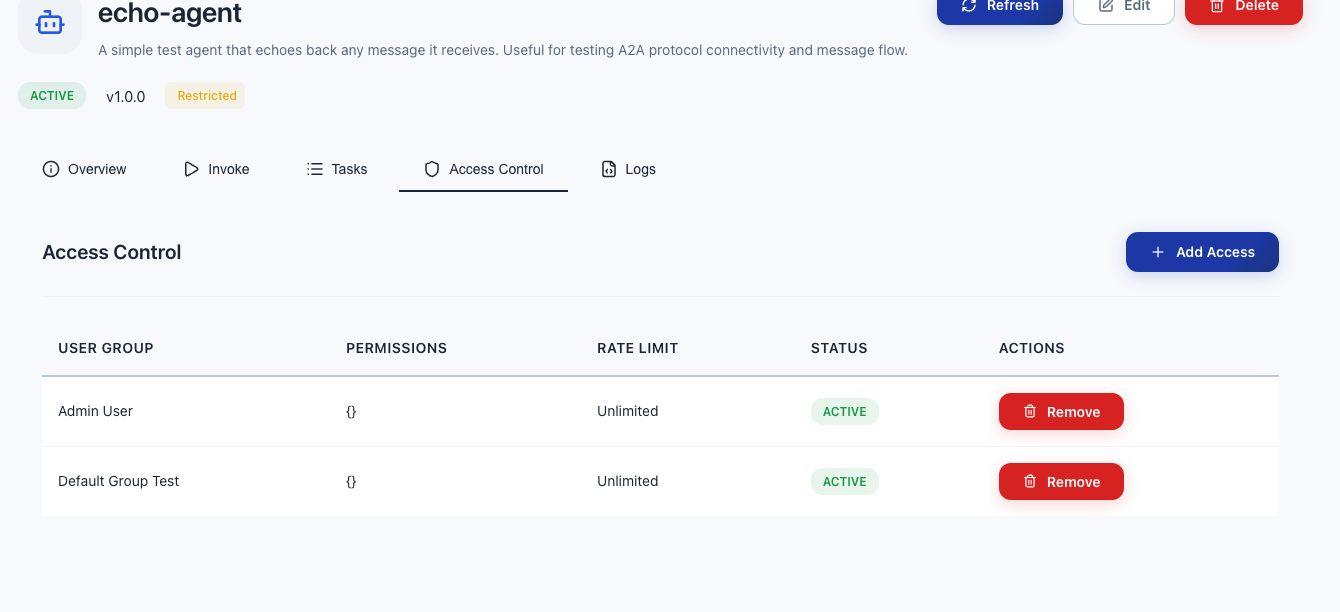Click the plus icon on Add Access
The height and width of the screenshot is (612, 1340).
pos(1158,252)
